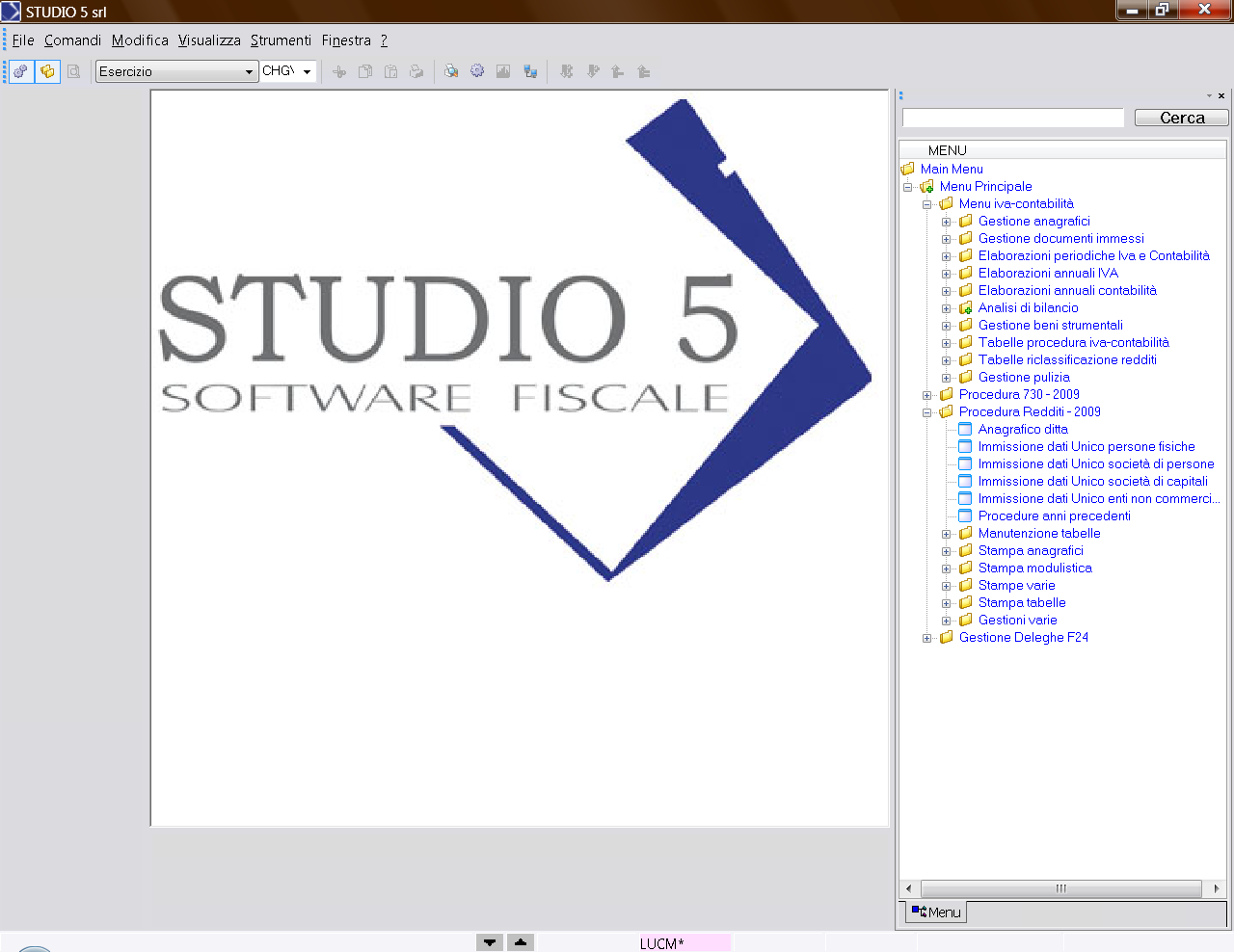The height and width of the screenshot is (952, 1234).
Task: Expand the Elaborazioni annuali IVA node
Action: point(946,274)
